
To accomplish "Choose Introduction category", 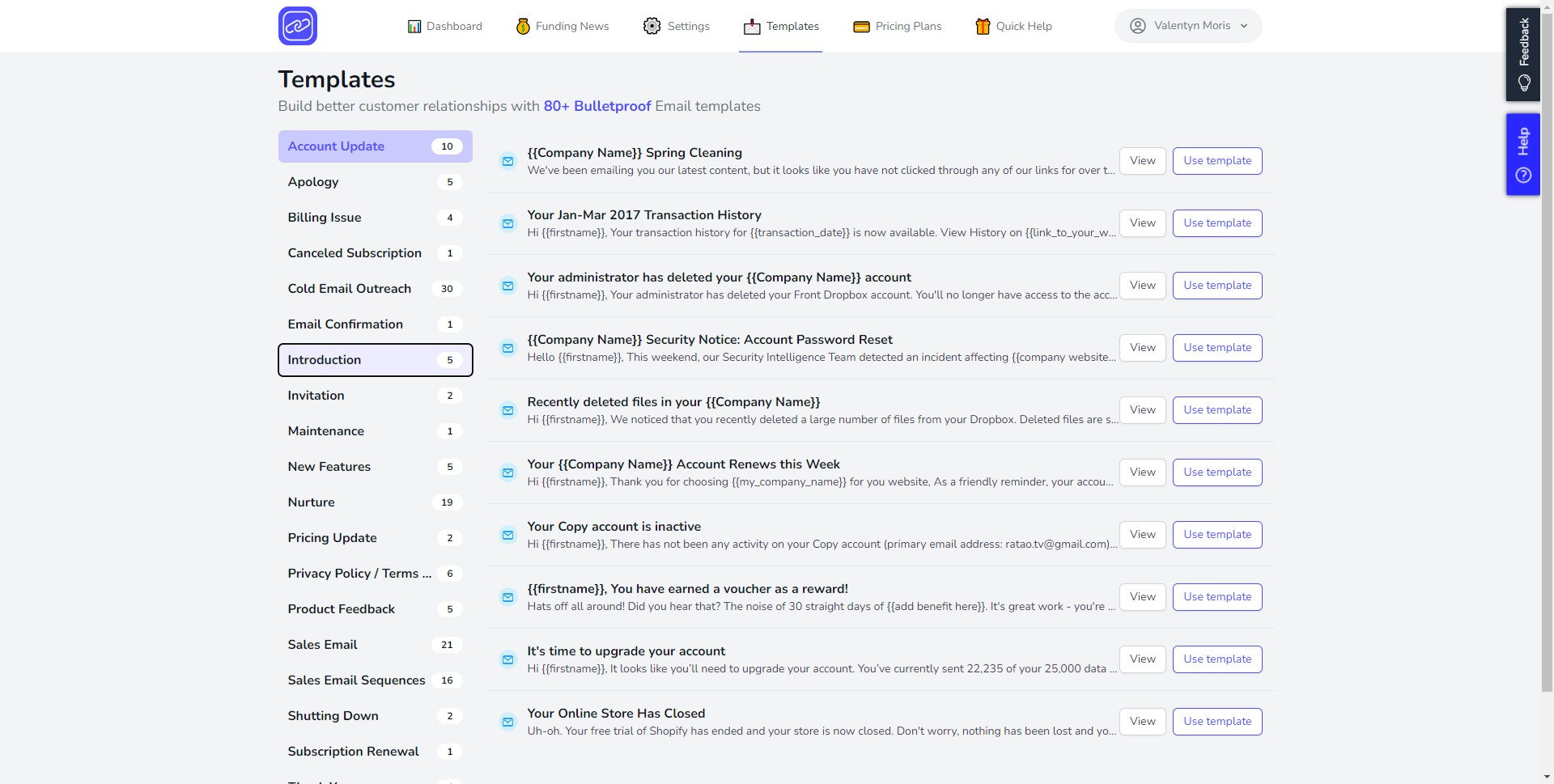I will coord(375,360).
